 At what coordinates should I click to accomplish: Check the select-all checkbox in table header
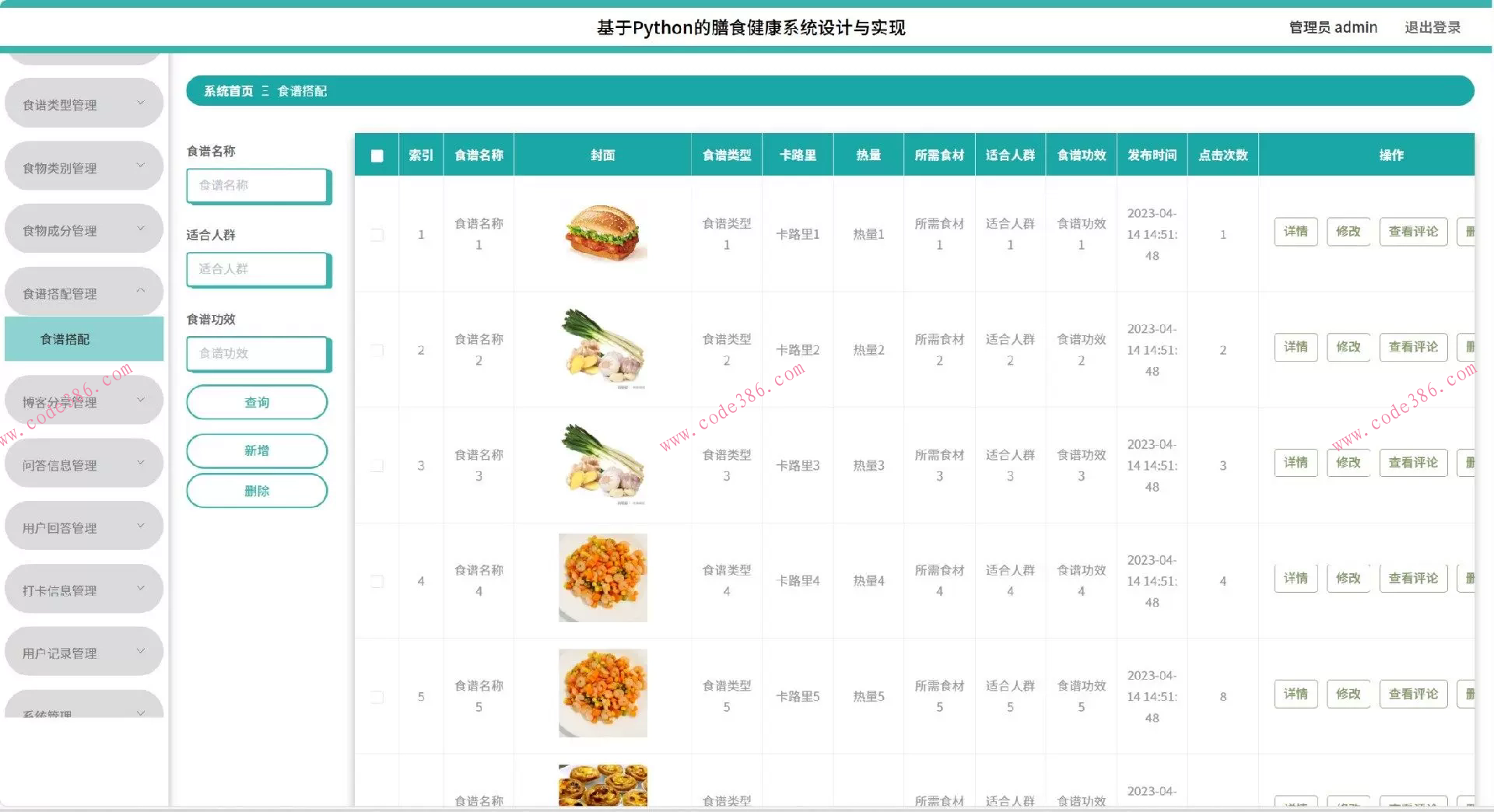tap(377, 156)
